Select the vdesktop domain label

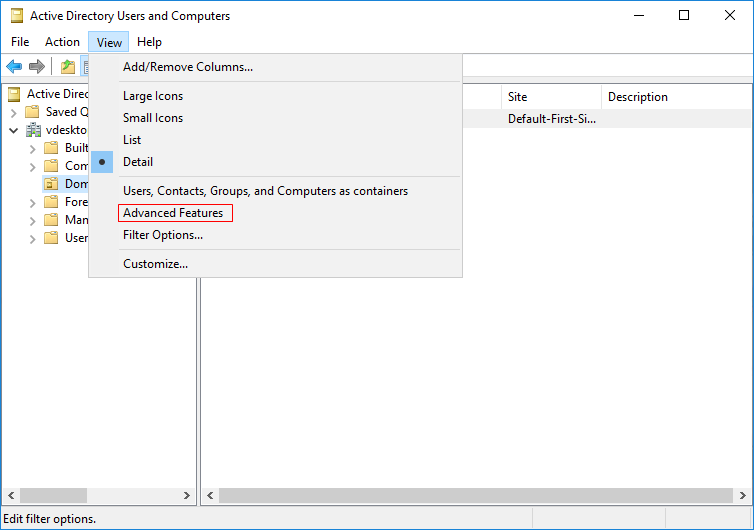pyautogui.click(x=66, y=130)
